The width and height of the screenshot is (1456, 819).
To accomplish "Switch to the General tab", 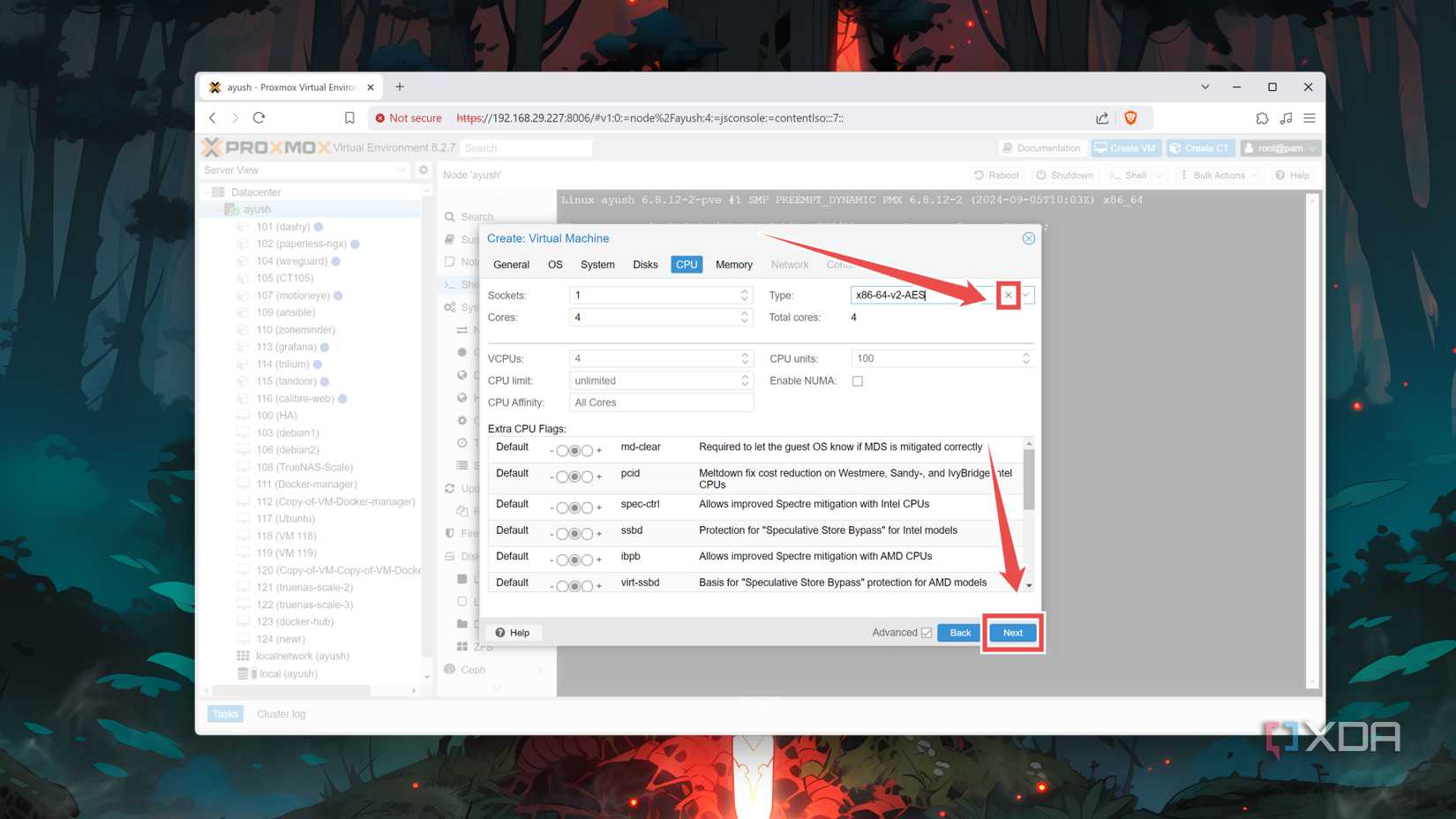I will [x=511, y=265].
